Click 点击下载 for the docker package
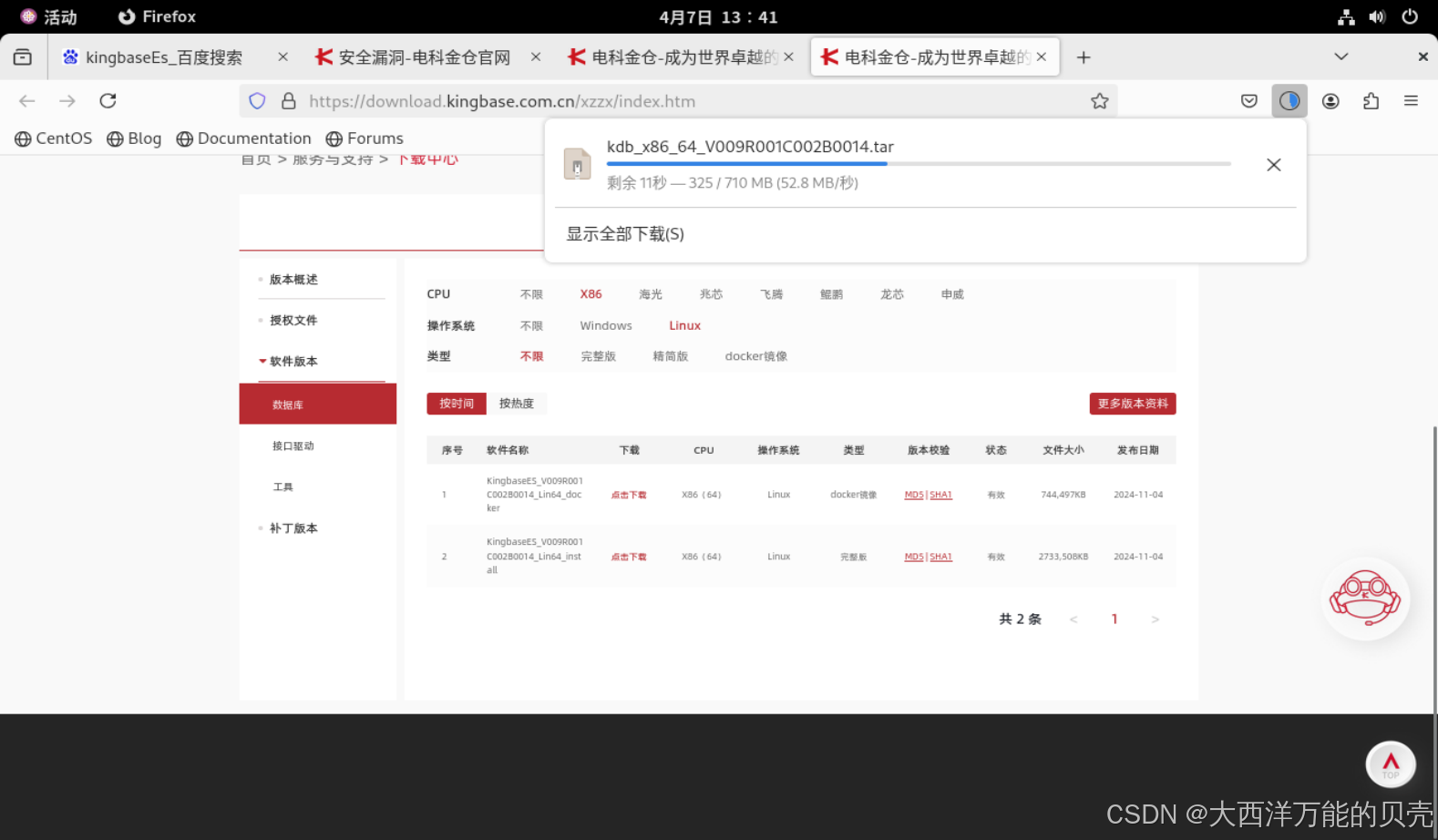The width and height of the screenshot is (1438, 840). click(629, 495)
